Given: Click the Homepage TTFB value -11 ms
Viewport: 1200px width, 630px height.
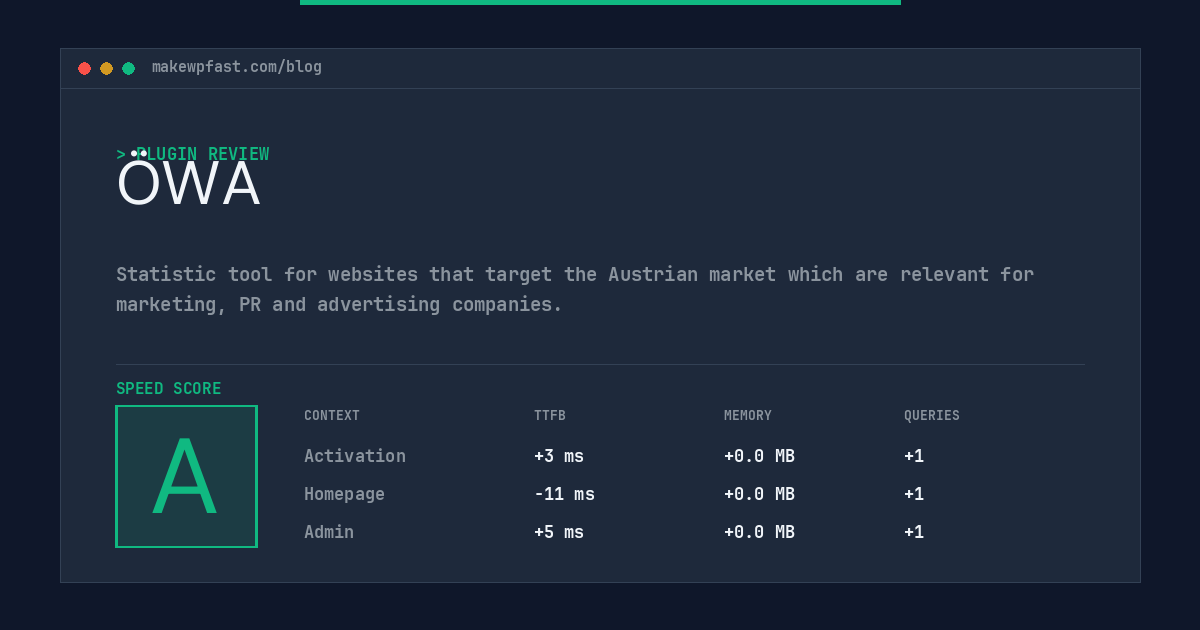Looking at the screenshot, I should tap(564, 494).
